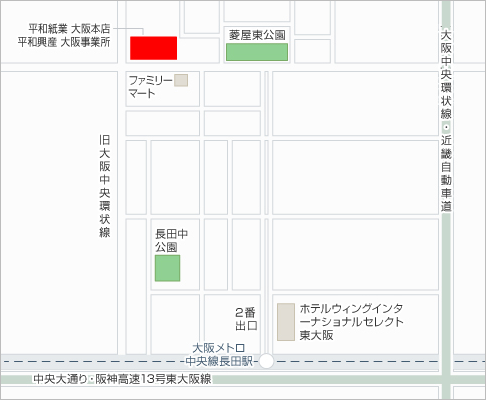Click the white Nagata station circle marker
Screen dimensions: 486x400
266,361
